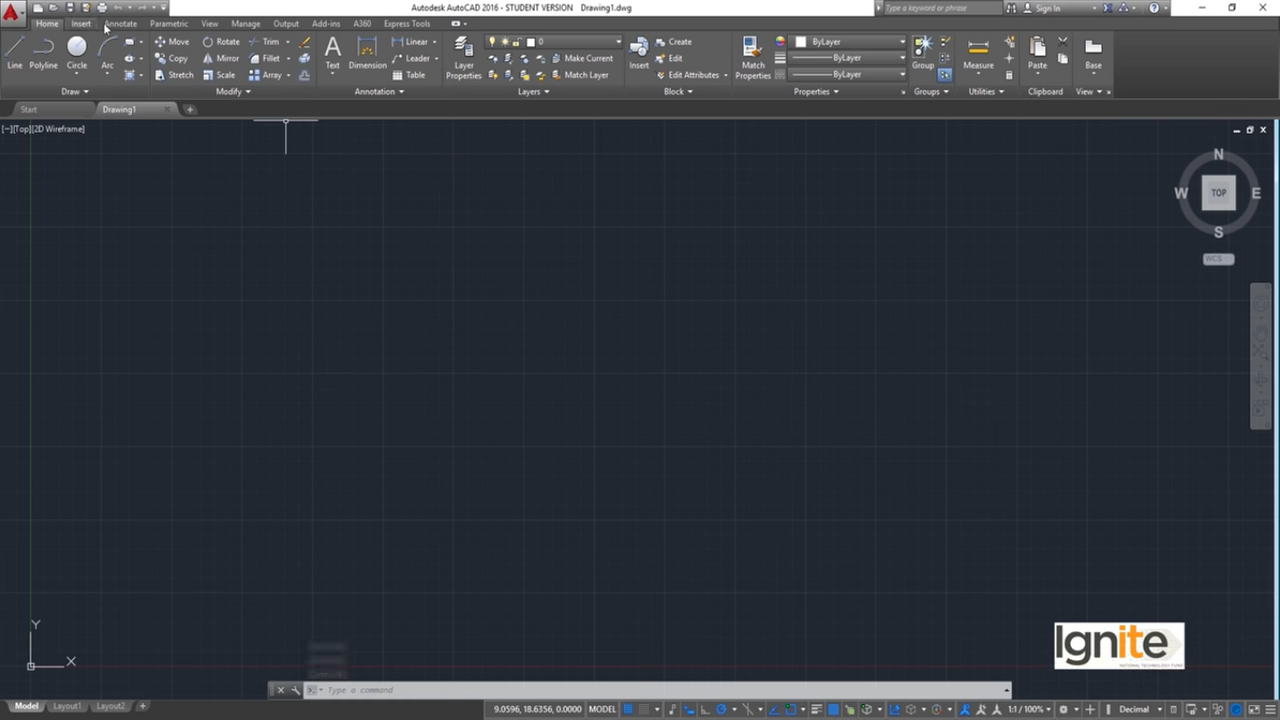Viewport: 1280px width, 720px height.
Task: Select the Text tool
Action: click(333, 53)
